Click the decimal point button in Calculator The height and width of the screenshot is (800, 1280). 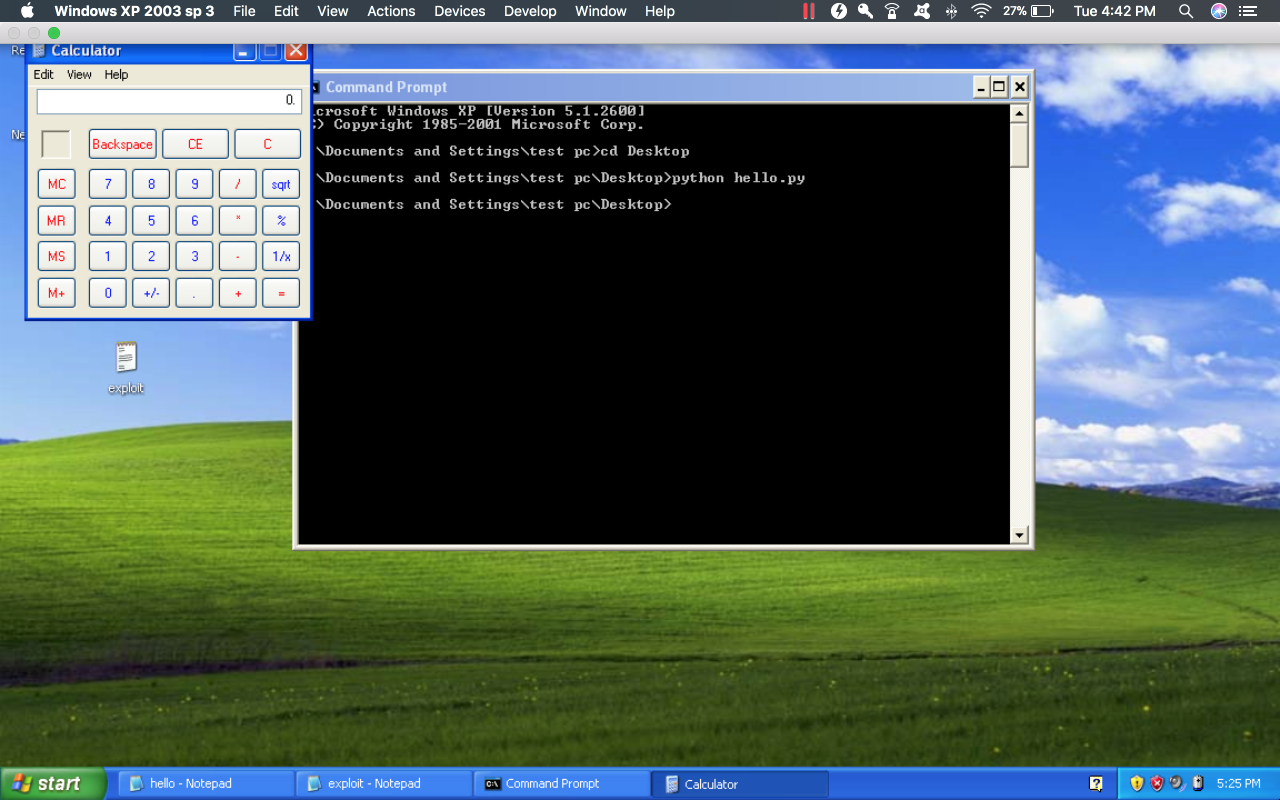(194, 293)
